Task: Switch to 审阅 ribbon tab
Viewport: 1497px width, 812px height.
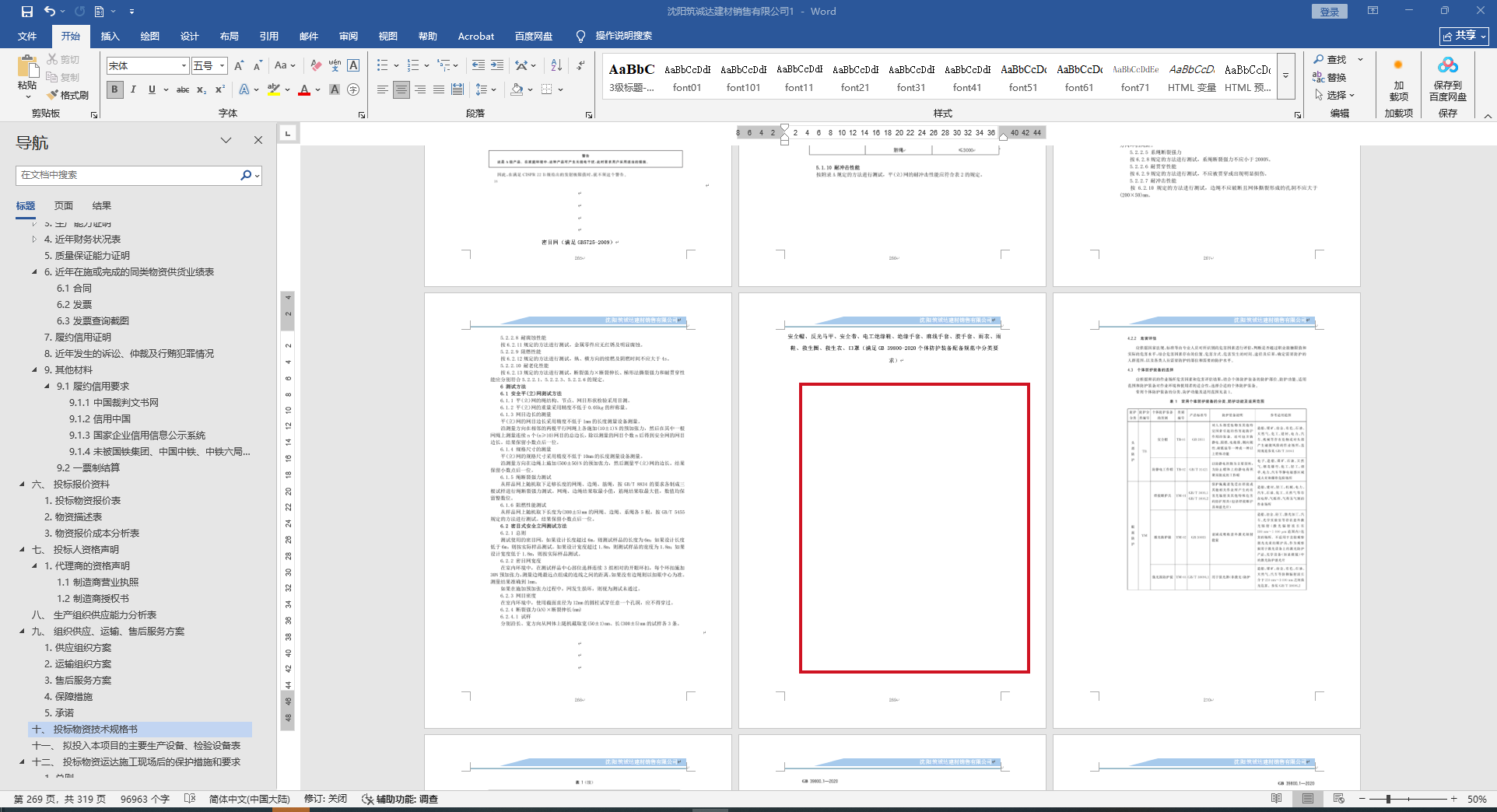Action: tap(349, 36)
